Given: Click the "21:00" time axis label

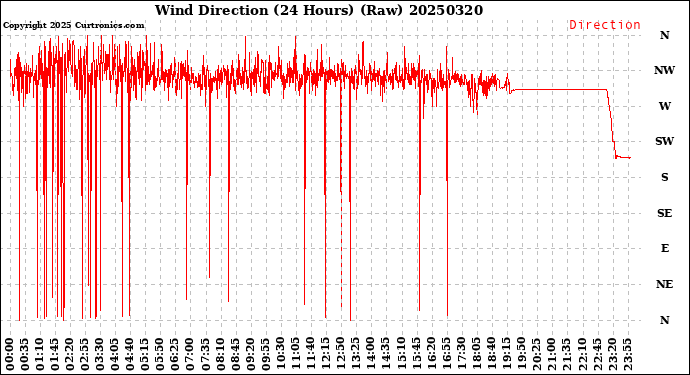Looking at the screenshot, I should click(551, 355).
